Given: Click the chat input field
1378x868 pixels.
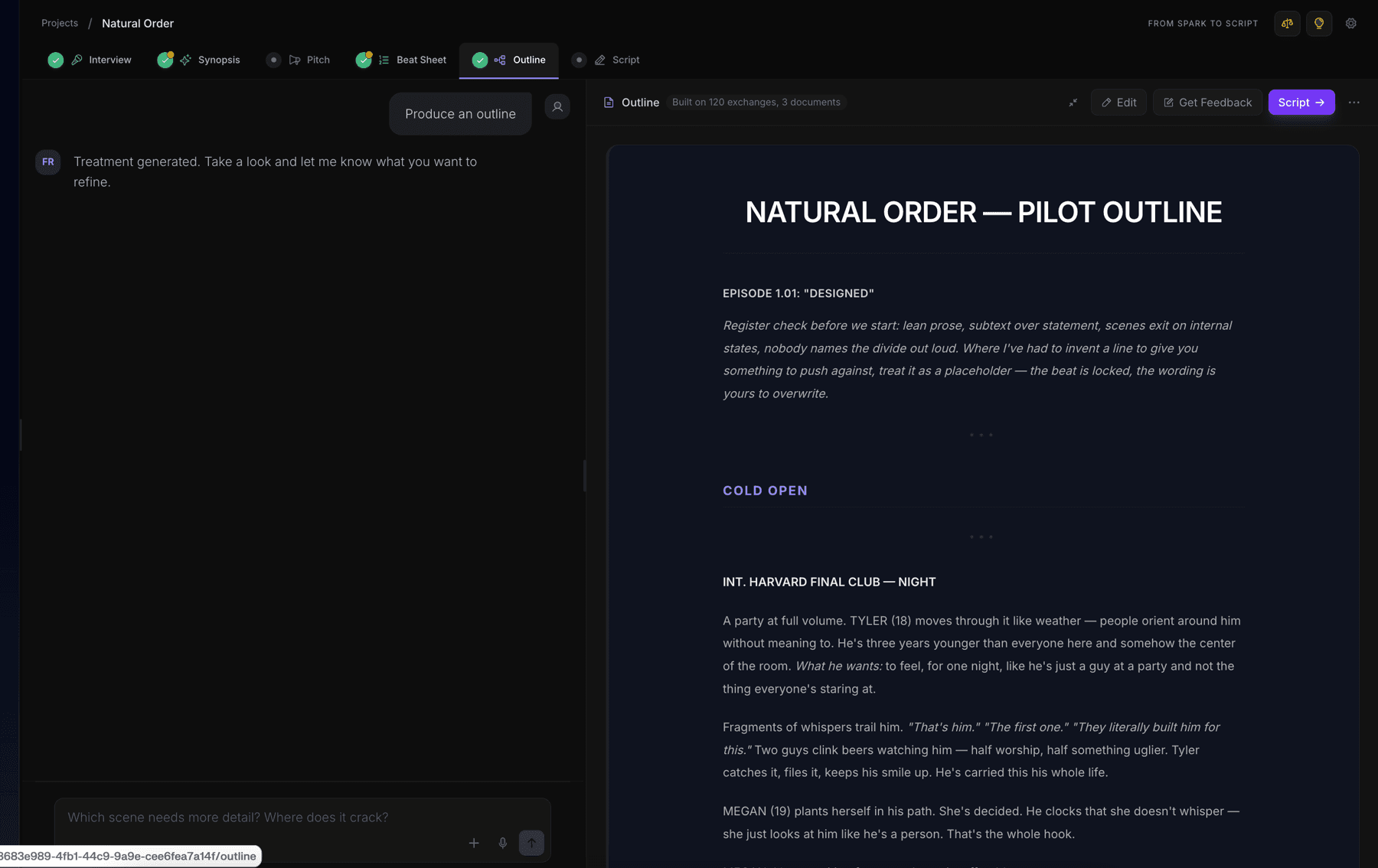Looking at the screenshot, I should [x=302, y=817].
